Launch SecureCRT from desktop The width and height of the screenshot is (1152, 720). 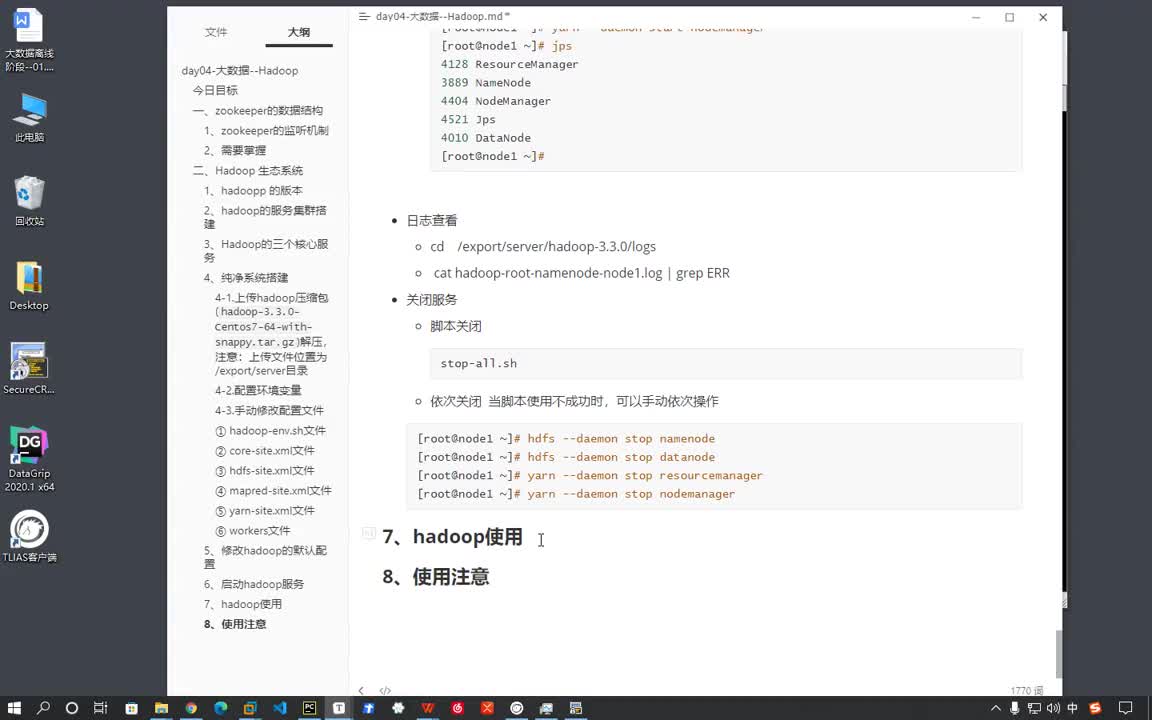[29, 369]
